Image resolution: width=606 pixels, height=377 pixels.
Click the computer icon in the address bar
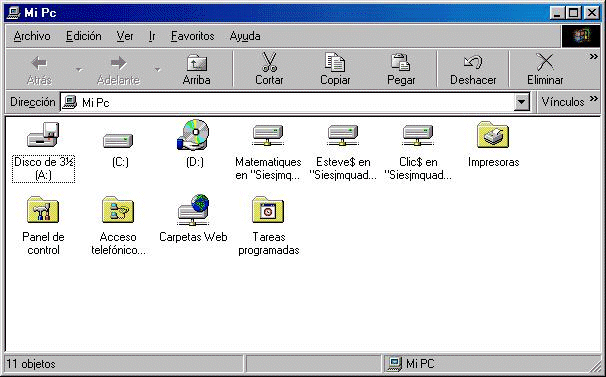[x=70, y=102]
